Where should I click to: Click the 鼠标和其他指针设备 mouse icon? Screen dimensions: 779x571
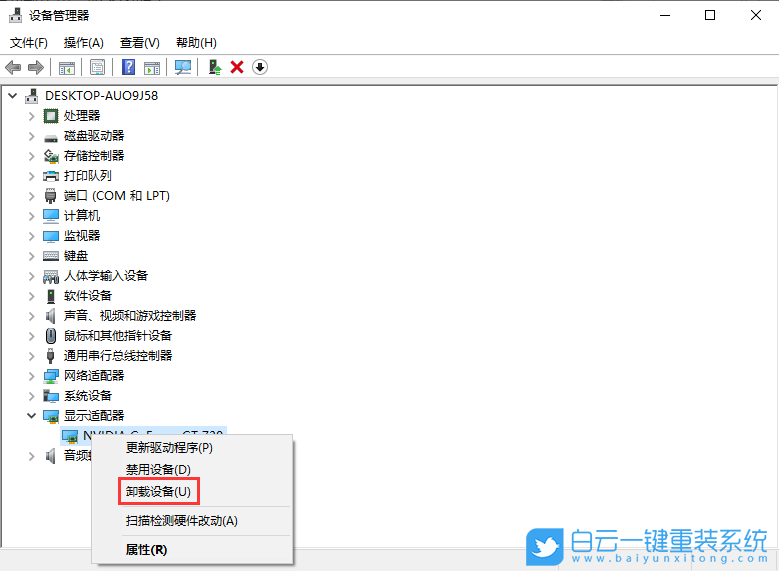(51, 336)
